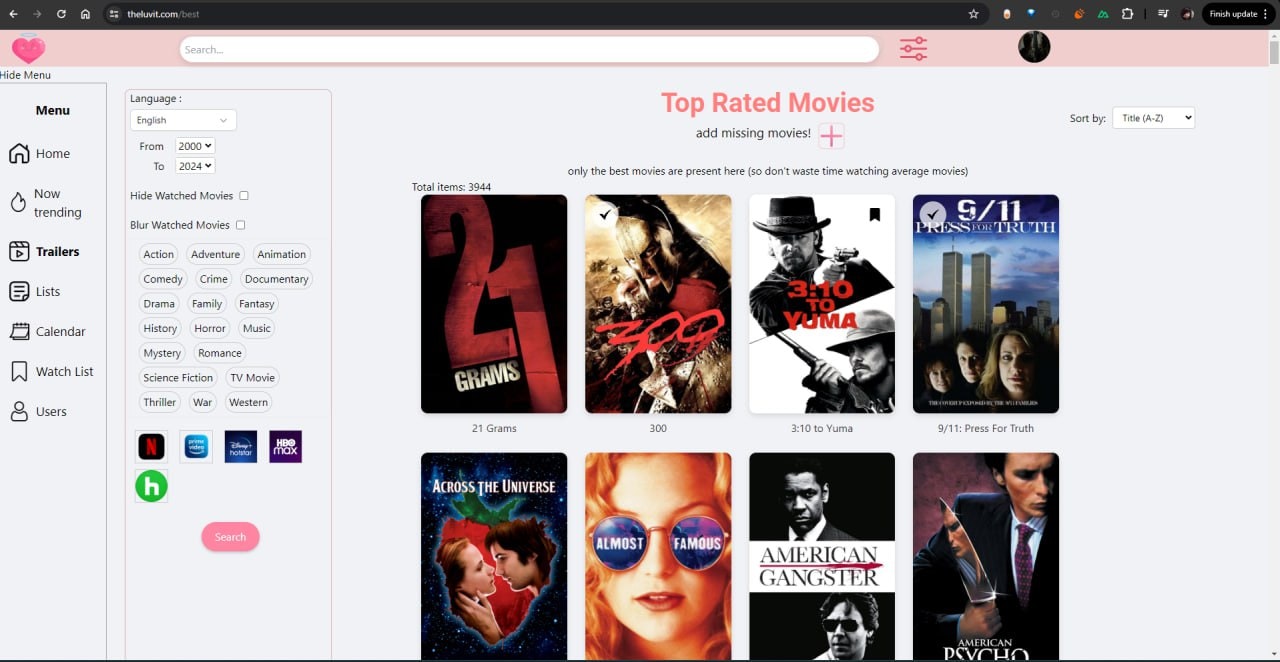The height and width of the screenshot is (662, 1280).
Task: Select the Romance genre tag
Action: (220, 353)
